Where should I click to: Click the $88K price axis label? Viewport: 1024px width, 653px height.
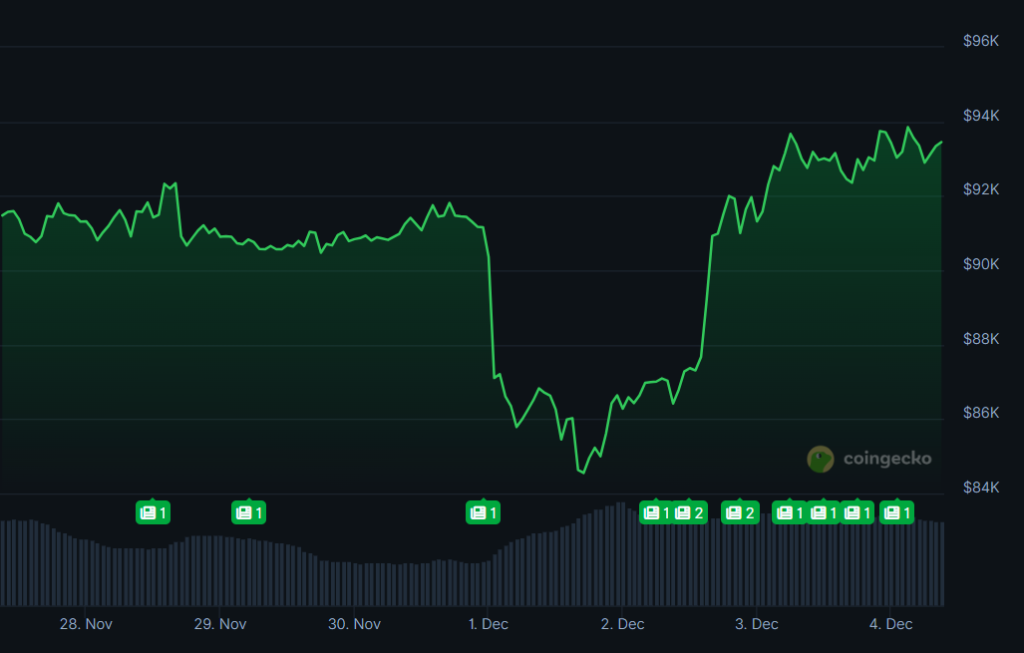[981, 338]
